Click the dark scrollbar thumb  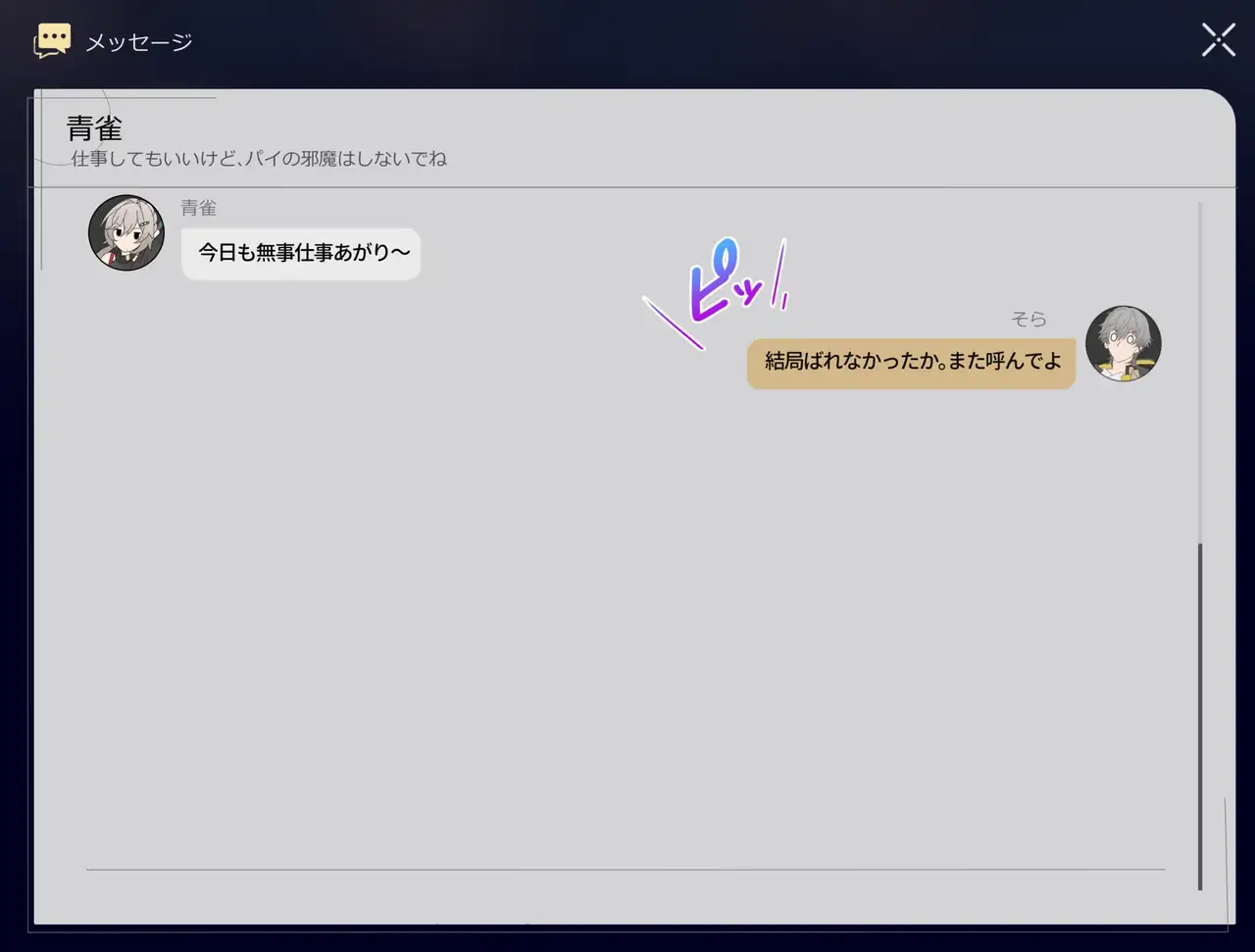coord(1200,716)
